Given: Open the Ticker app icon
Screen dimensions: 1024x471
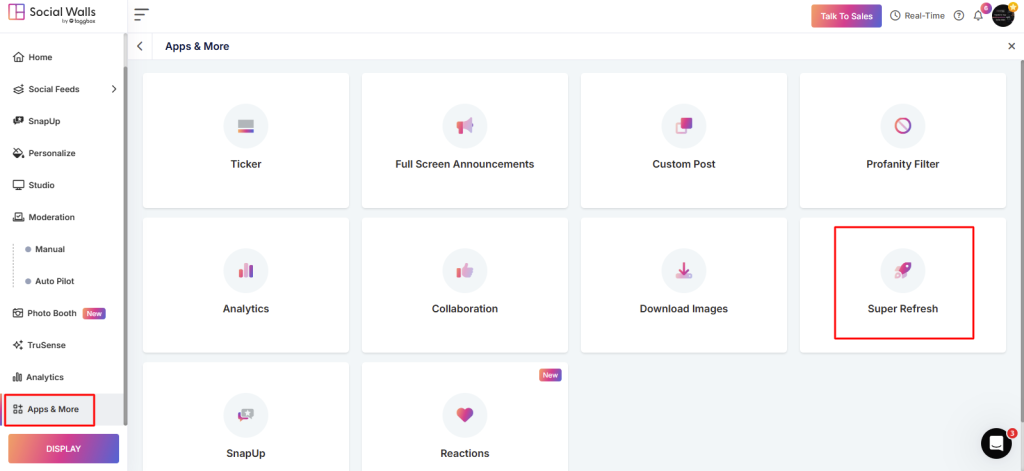Looking at the screenshot, I should 246,126.
